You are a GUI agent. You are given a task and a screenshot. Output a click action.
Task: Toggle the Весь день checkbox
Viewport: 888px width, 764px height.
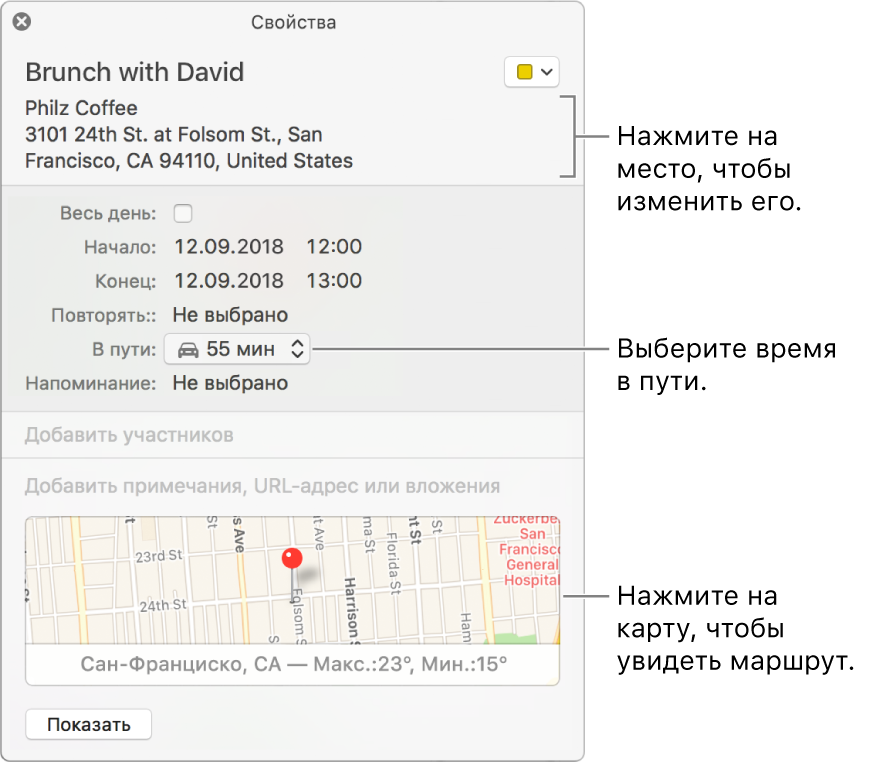pos(183,213)
